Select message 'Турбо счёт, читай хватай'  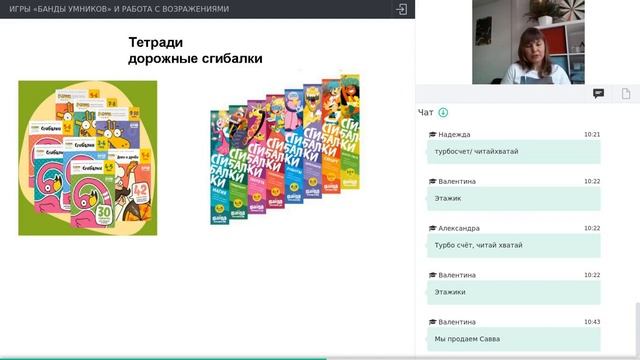coord(513,245)
